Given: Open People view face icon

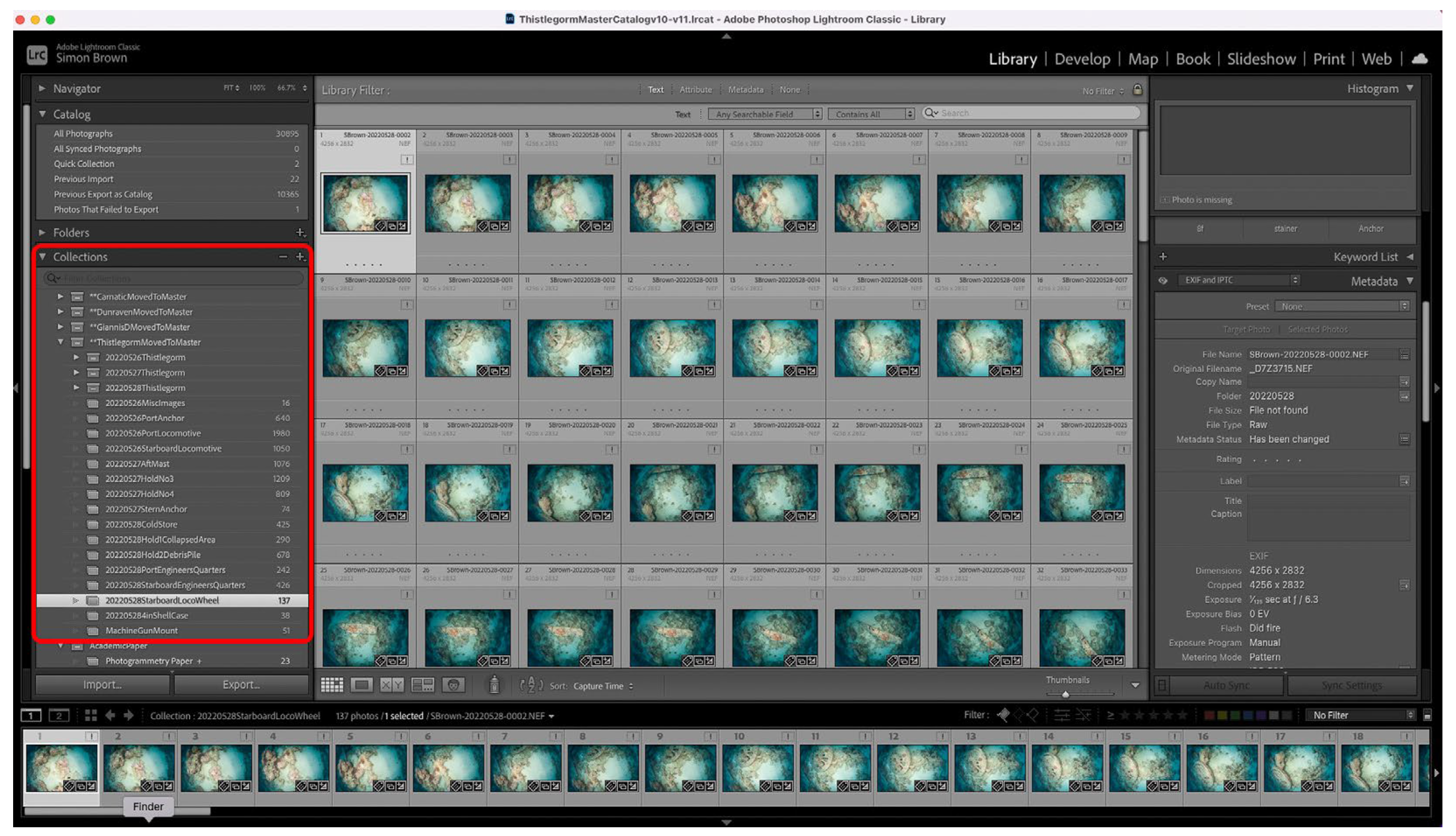Looking at the screenshot, I should 453,685.
